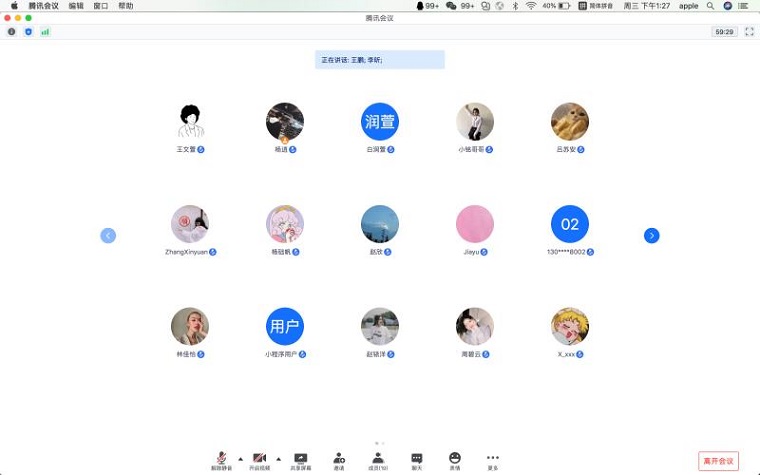Click the blue security shield icon
This screenshot has height=475, width=760.
click(x=28, y=32)
